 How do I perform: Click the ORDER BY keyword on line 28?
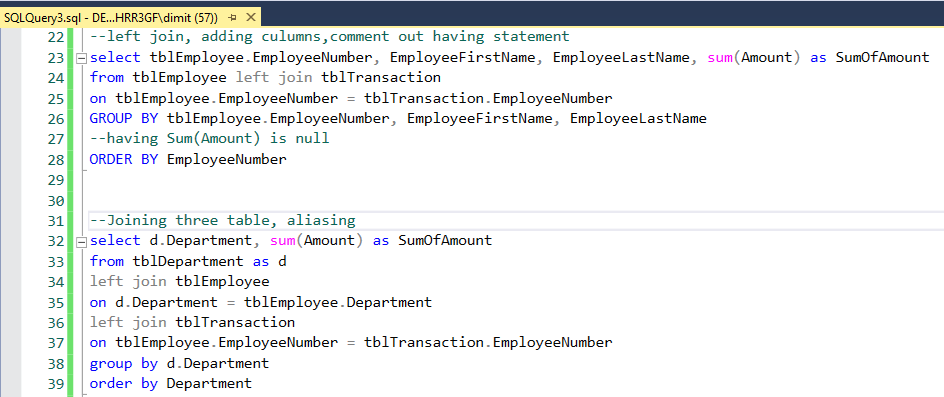click(123, 160)
